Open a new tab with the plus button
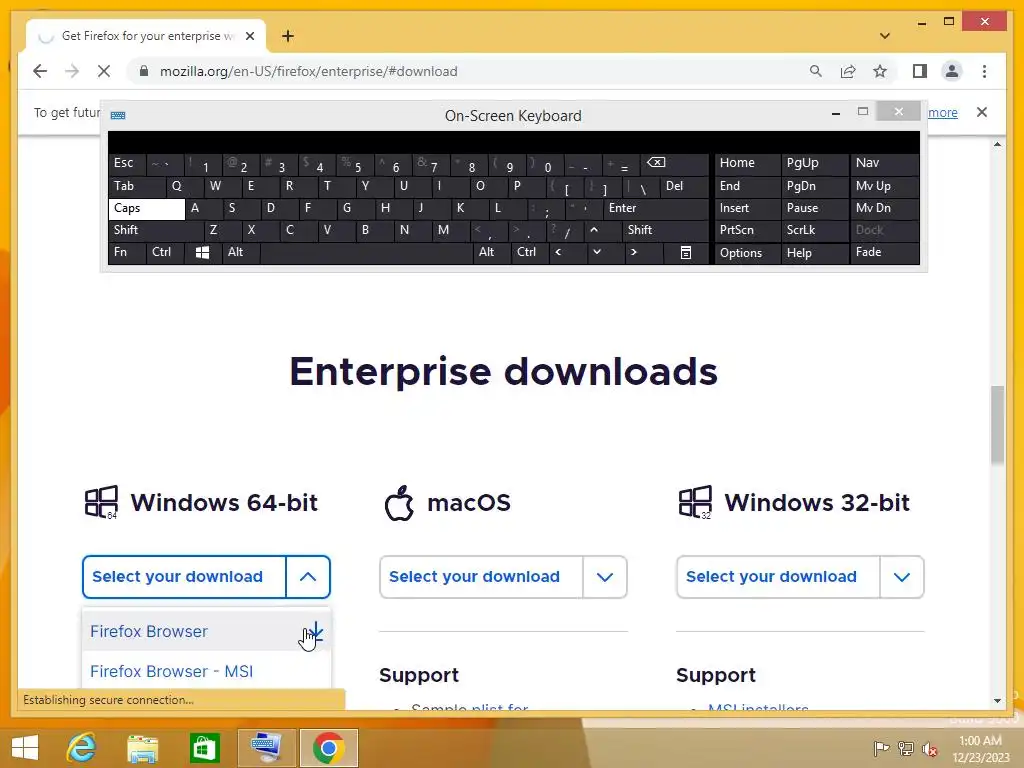Viewport: 1024px width, 768px height. pos(288,36)
